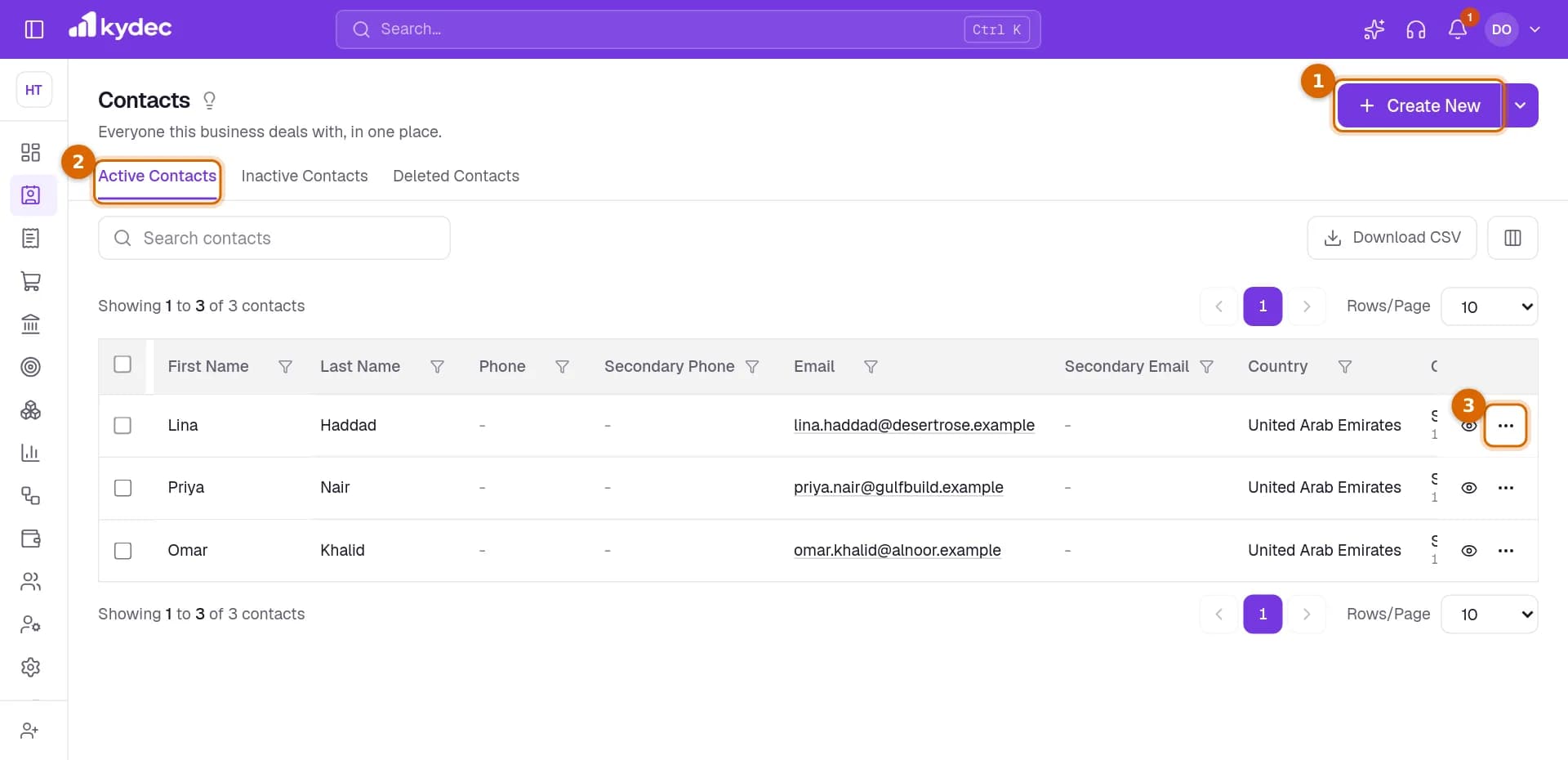Open the notifications bell
This screenshot has height=760, width=1568.
click(1458, 29)
